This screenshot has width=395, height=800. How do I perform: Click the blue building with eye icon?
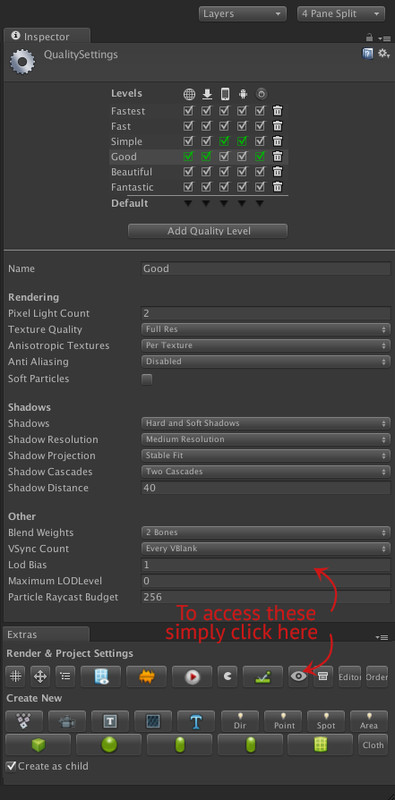(x=101, y=677)
